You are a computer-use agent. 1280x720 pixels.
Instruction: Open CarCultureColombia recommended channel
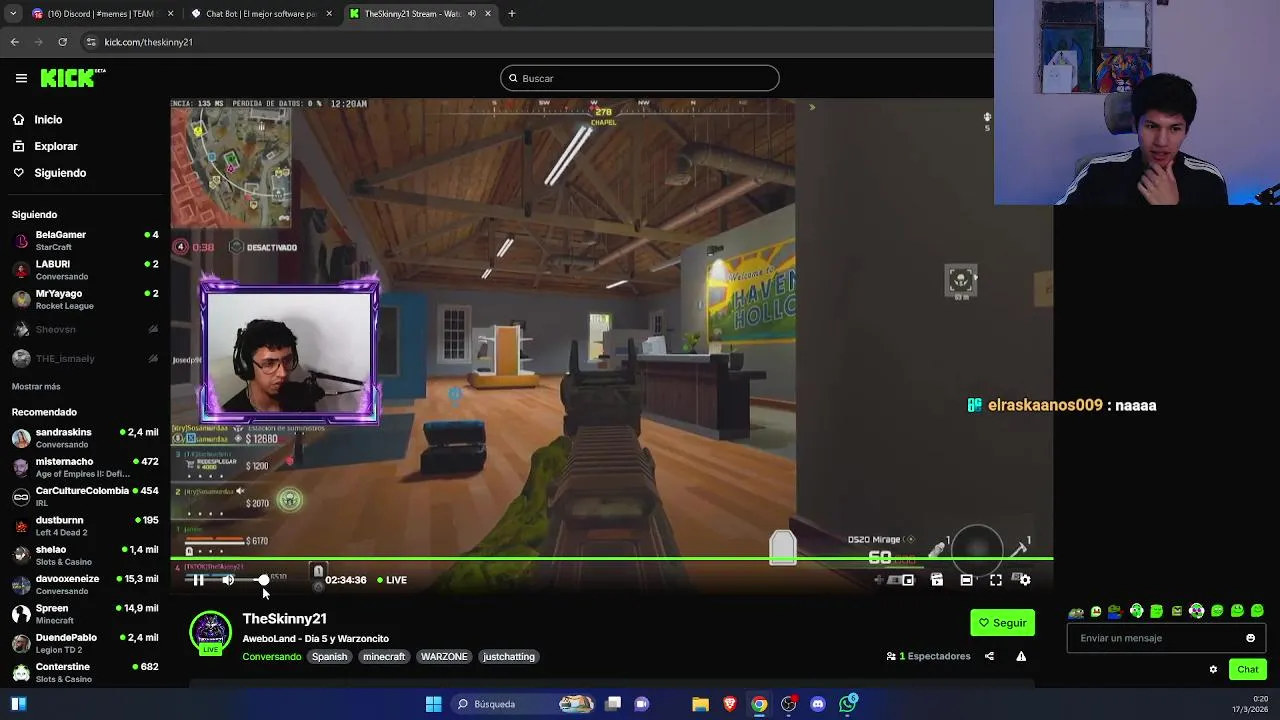tap(85, 496)
